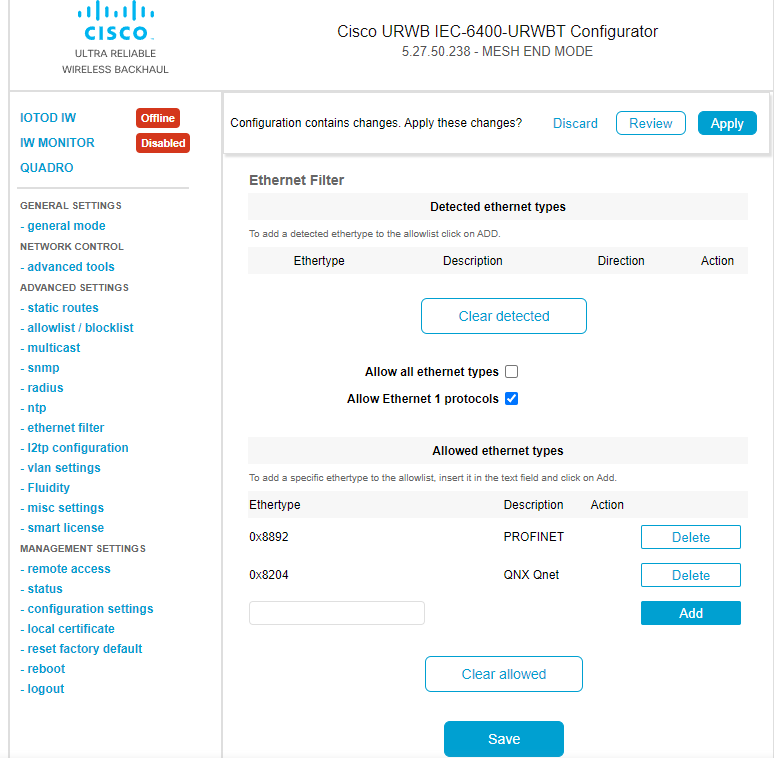
Task: Click Direction column header in detected table
Action: [x=621, y=261]
